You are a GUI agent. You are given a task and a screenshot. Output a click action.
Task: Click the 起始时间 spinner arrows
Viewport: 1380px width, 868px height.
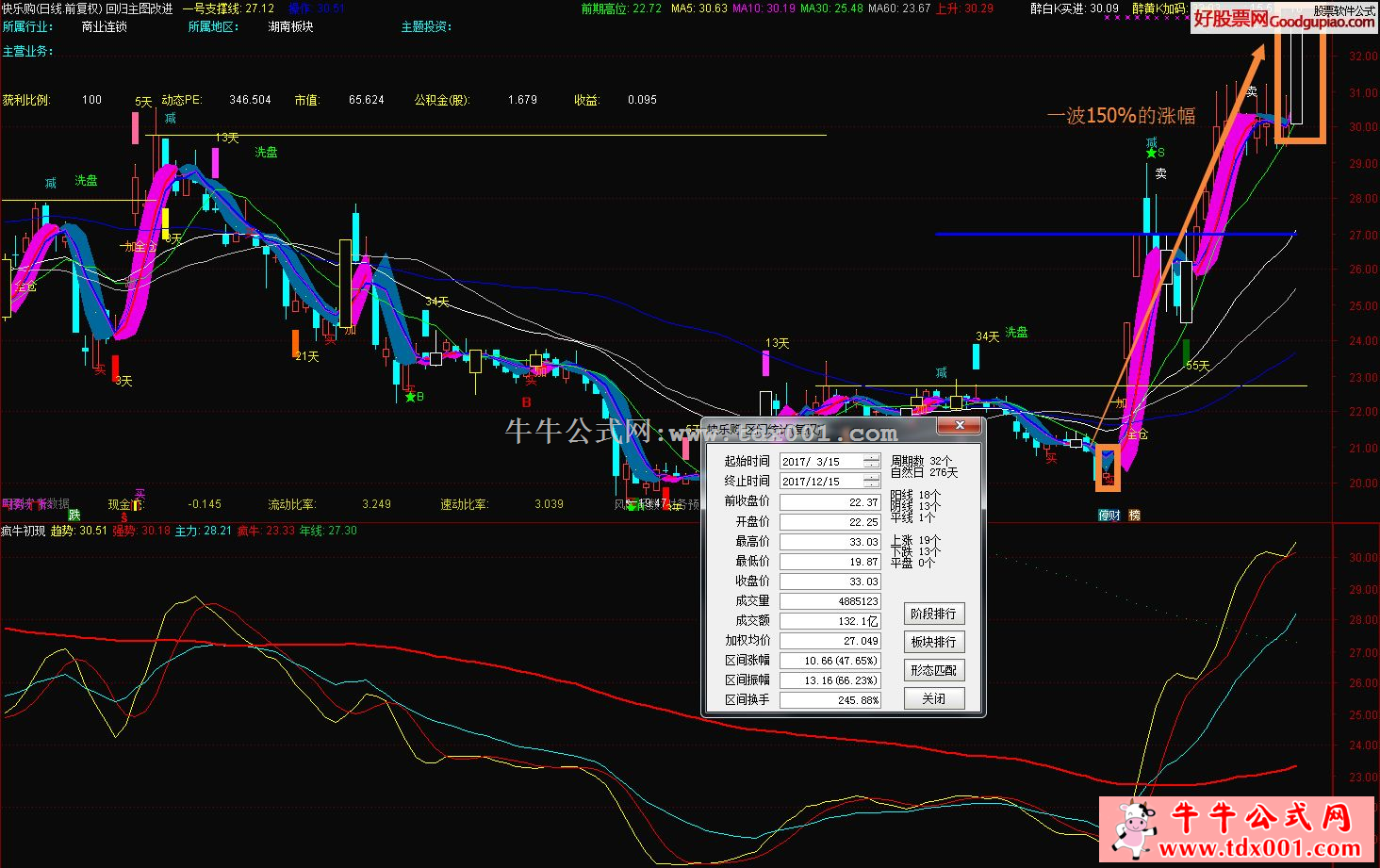point(871,462)
